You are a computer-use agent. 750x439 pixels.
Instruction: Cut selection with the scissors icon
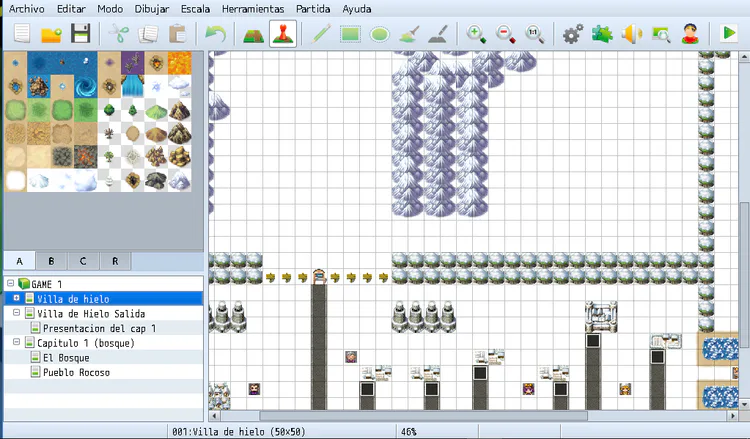pos(119,34)
